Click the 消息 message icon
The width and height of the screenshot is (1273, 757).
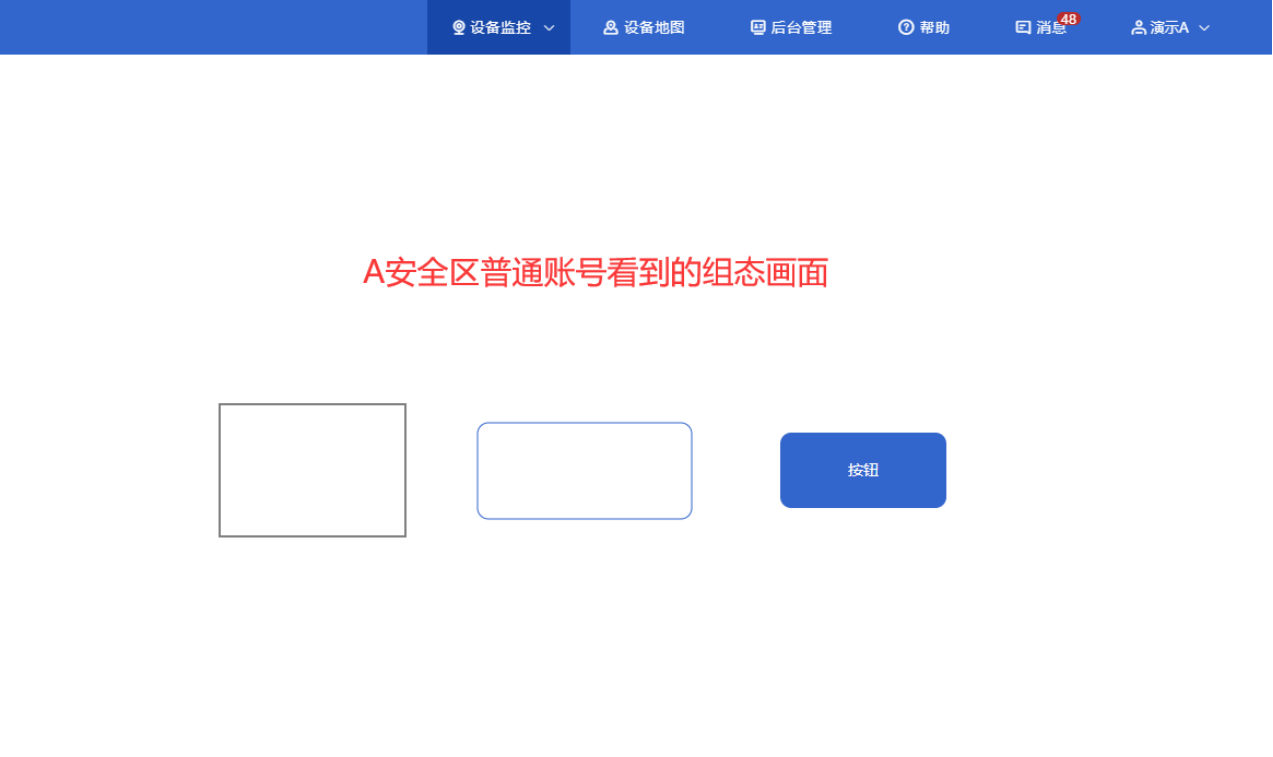pos(1023,28)
